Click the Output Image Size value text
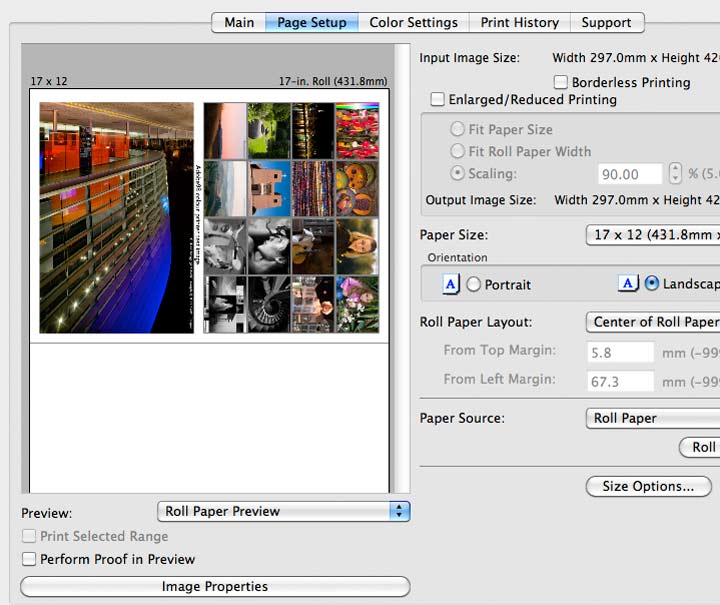This screenshot has height=605, width=720. (x=637, y=200)
